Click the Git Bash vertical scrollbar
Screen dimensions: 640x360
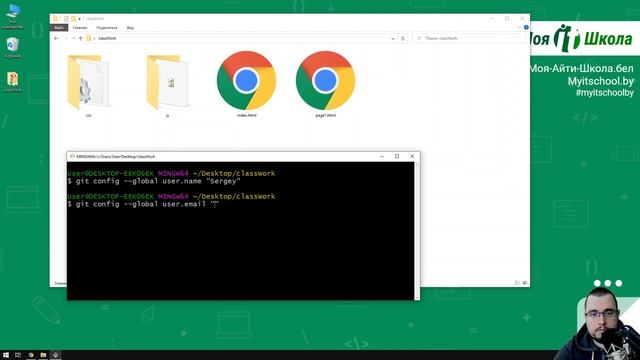tap(417, 231)
